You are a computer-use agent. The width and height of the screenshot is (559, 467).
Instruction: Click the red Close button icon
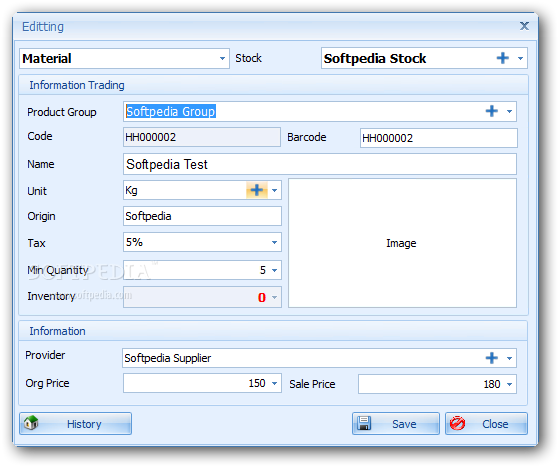click(457, 423)
